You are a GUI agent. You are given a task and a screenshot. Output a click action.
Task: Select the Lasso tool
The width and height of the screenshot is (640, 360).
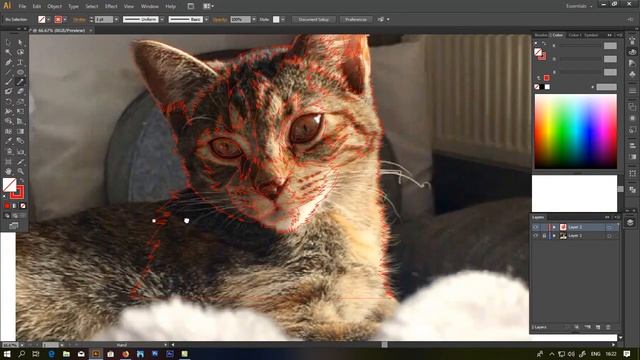point(20,52)
